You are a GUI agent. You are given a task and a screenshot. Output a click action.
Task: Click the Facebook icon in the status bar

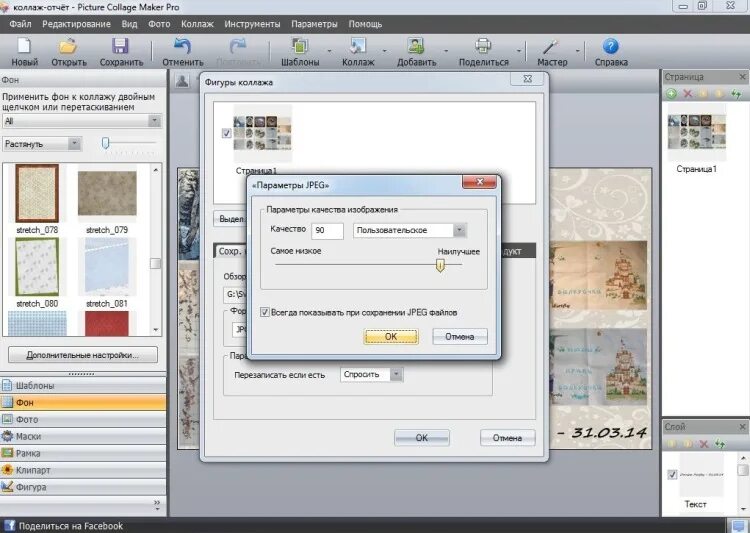[9, 525]
